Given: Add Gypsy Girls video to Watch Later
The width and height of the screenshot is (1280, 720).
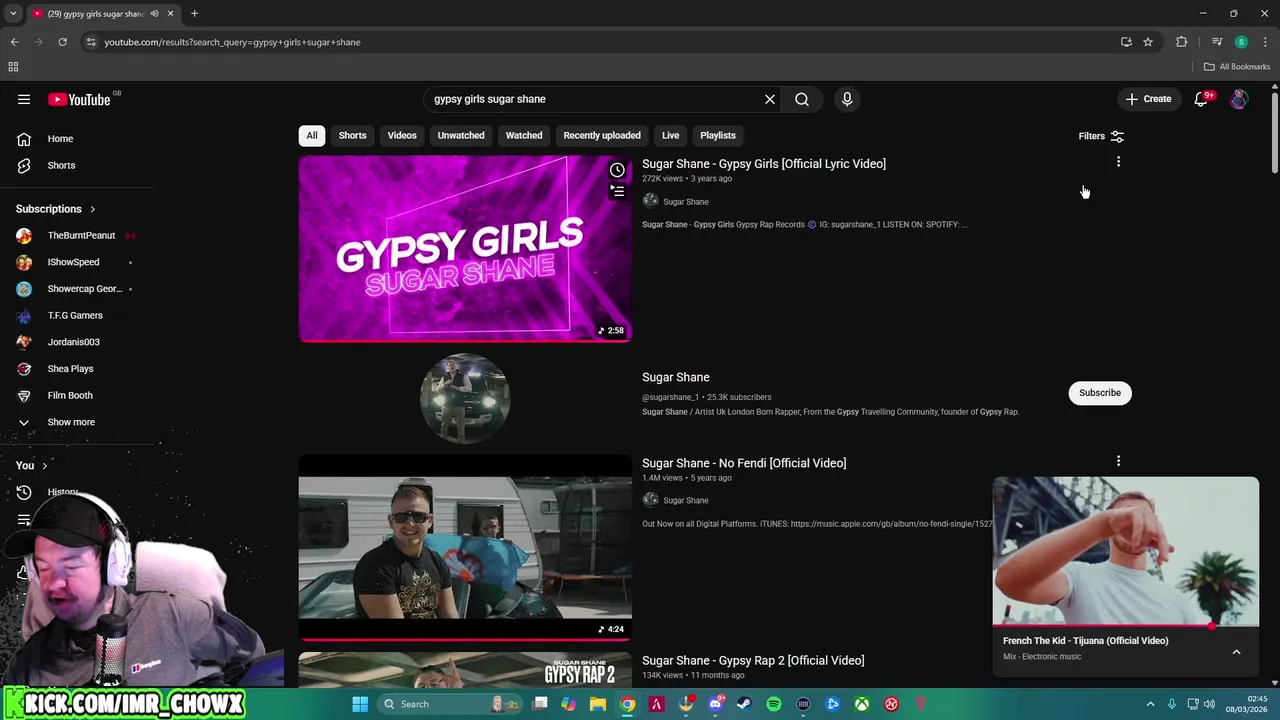Looking at the screenshot, I should point(617,170).
